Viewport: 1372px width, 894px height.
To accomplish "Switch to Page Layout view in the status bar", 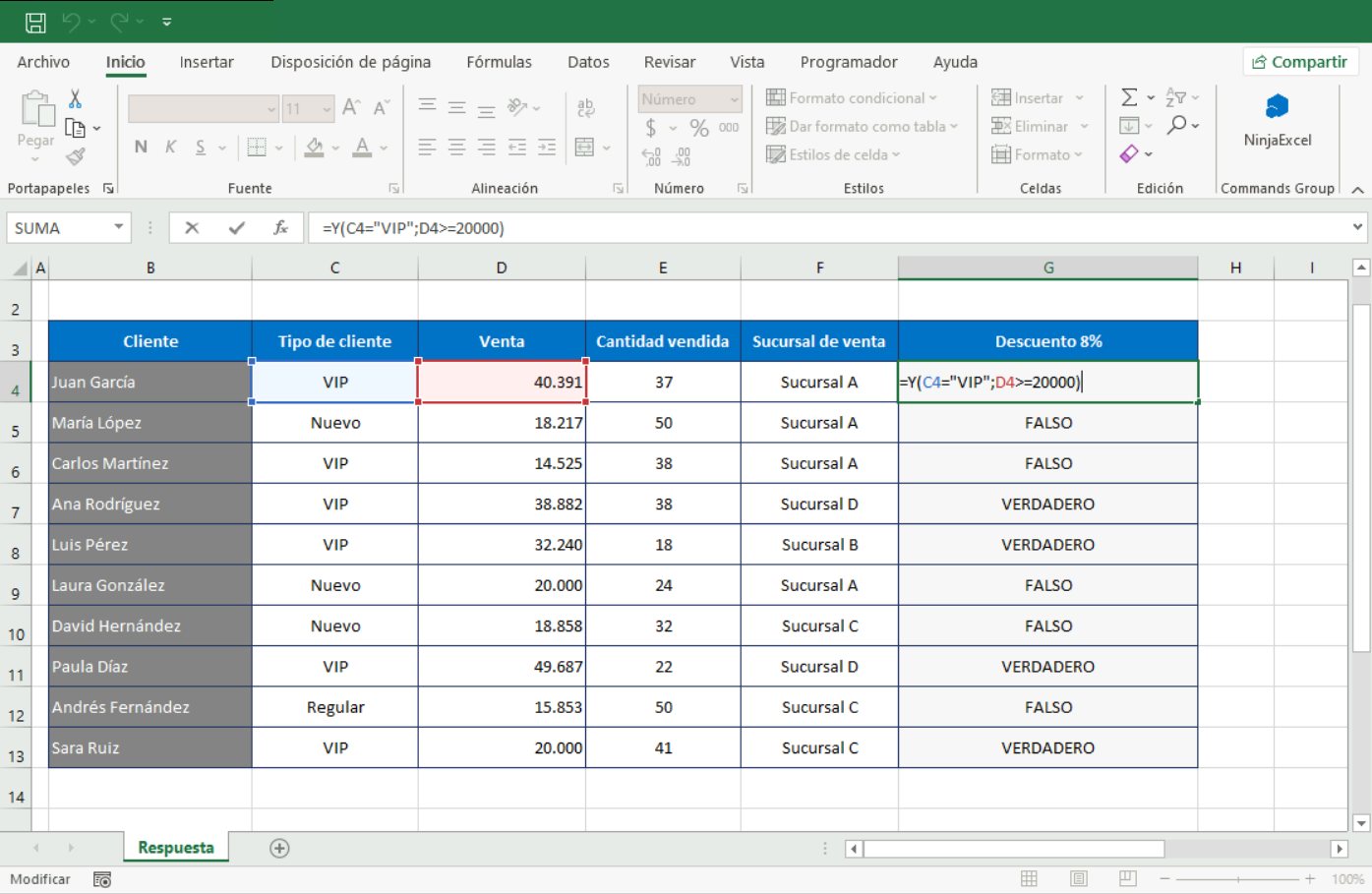I will click(x=1079, y=878).
